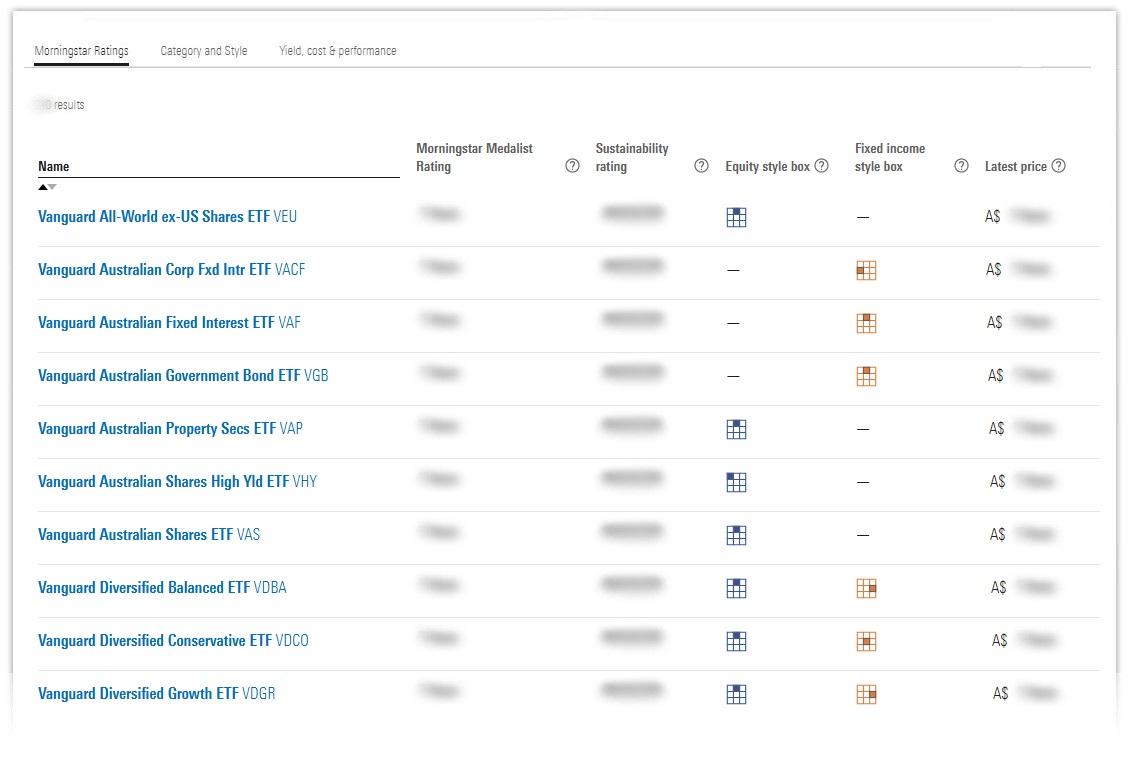Open Vanguard Australian Corp Fxd Intr ETF VACF

[x=171, y=270]
